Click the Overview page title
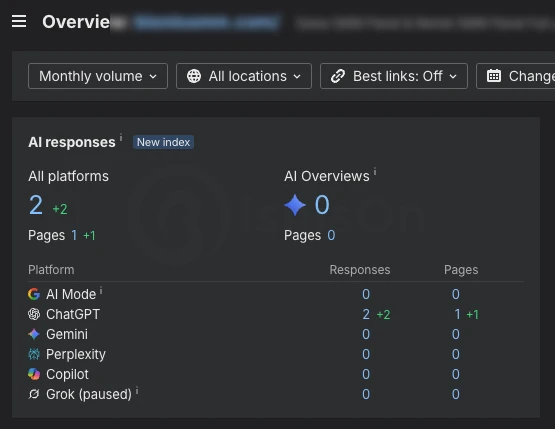Viewport: 555px width, 429px height. pyautogui.click(x=76, y=22)
